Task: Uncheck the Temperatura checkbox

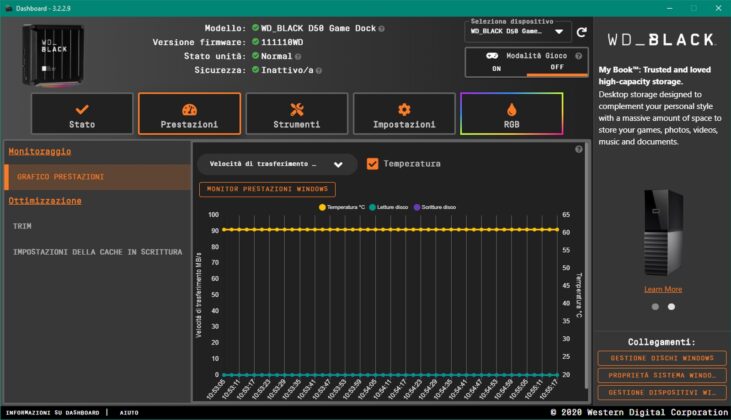Action: [x=372, y=164]
